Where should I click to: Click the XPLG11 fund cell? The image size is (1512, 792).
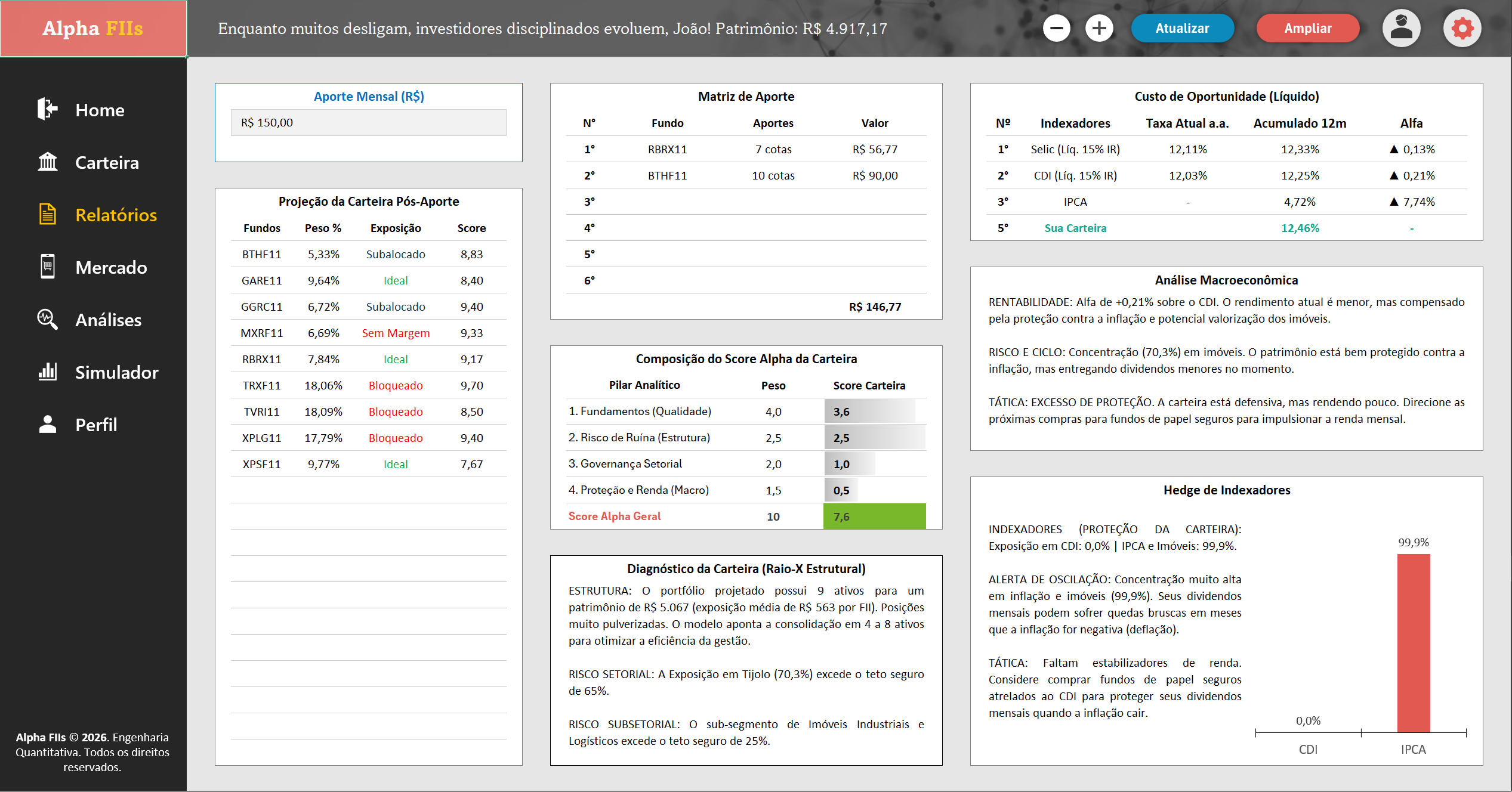[x=261, y=438]
